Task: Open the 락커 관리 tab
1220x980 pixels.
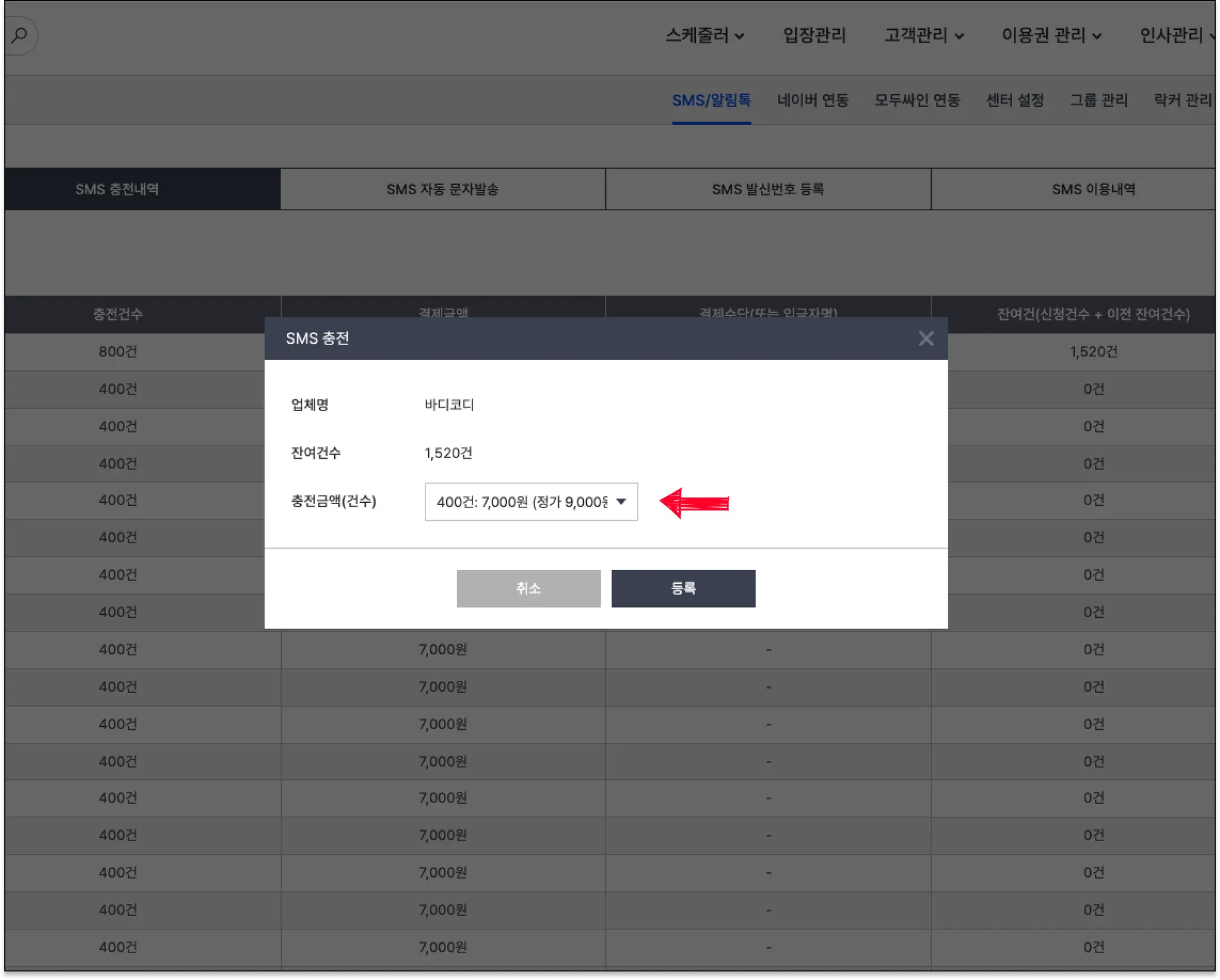Action: 1182,100
